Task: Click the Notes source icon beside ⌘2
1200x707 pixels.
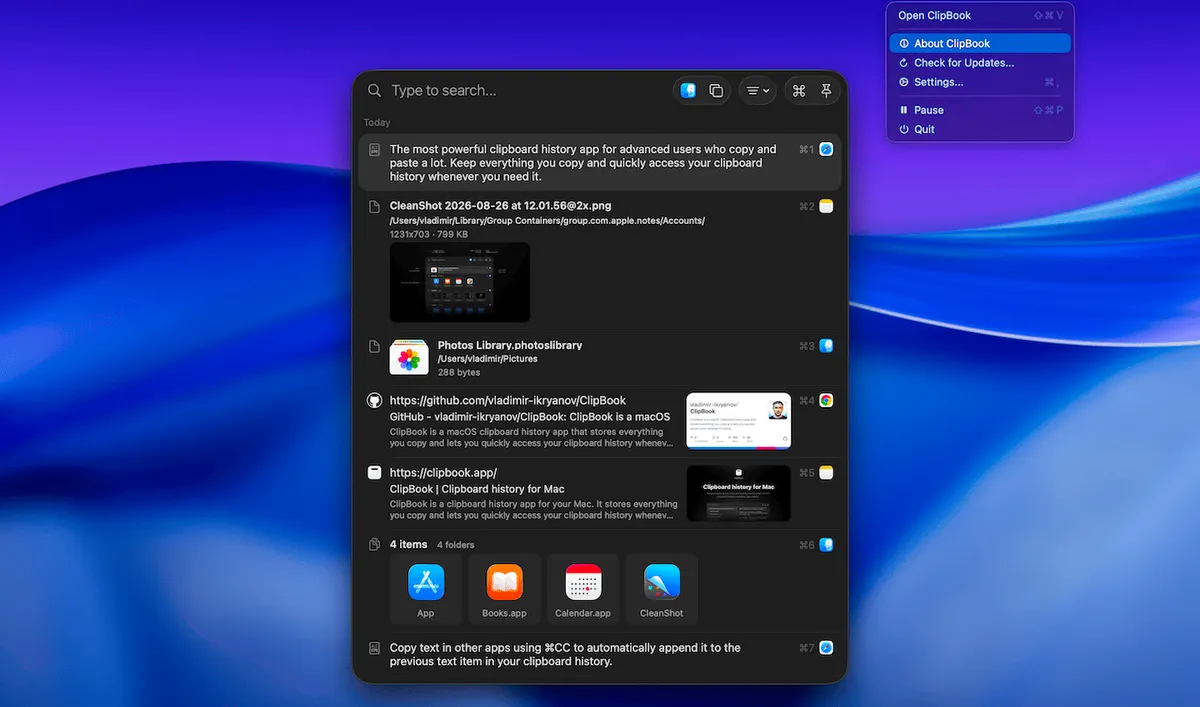Action: pyautogui.click(x=826, y=206)
